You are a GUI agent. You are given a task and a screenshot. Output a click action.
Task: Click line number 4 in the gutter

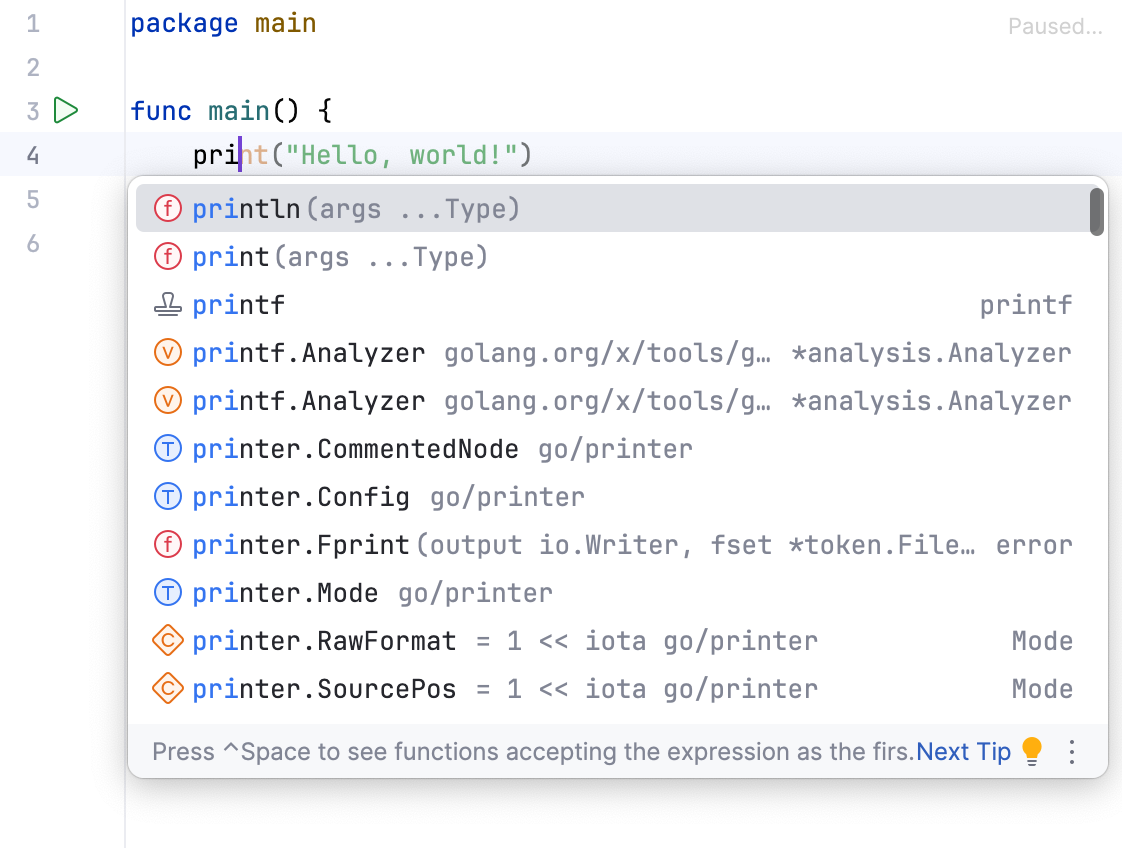click(x=33, y=154)
